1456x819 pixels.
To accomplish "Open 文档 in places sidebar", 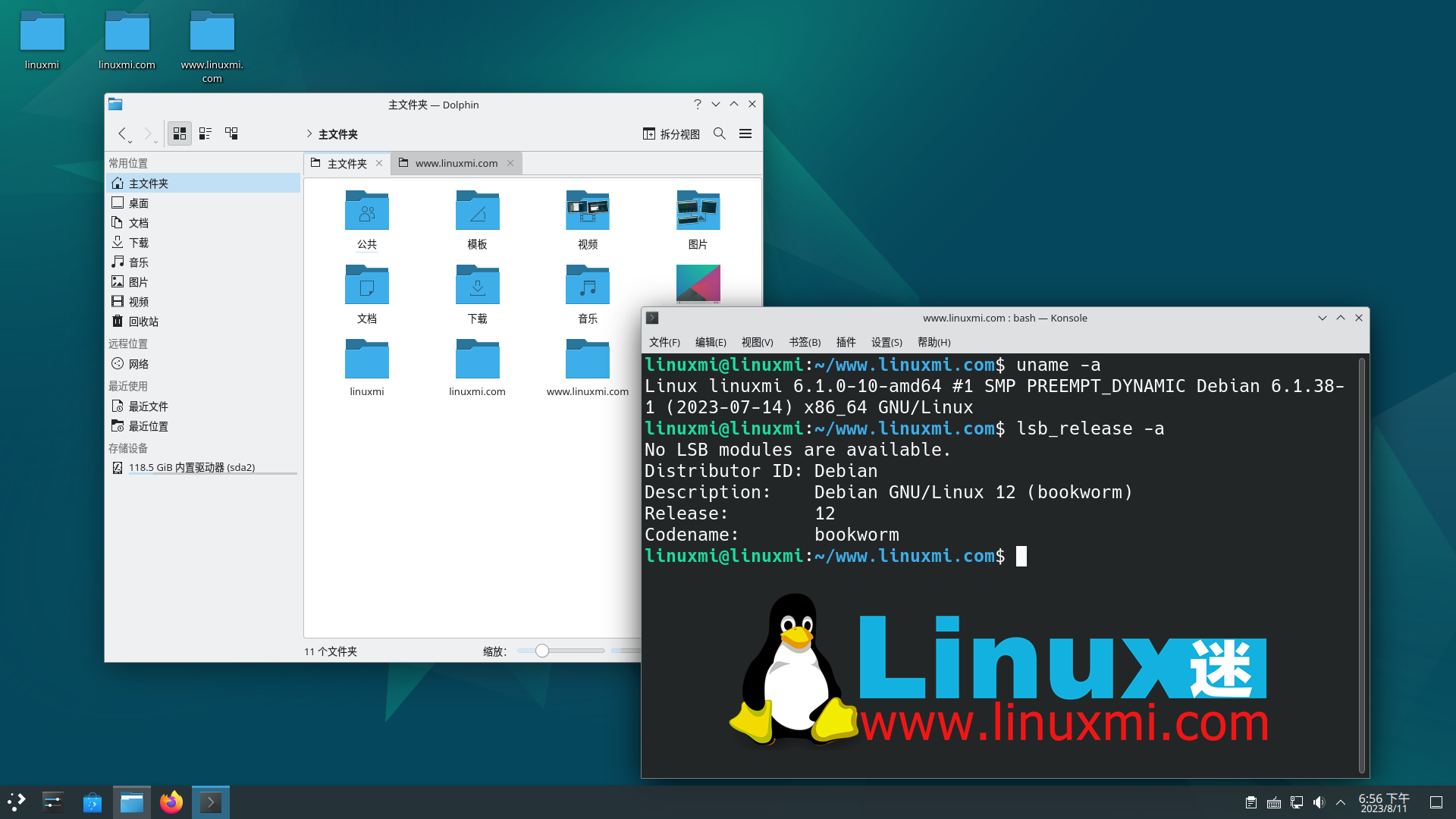I will [x=203, y=222].
